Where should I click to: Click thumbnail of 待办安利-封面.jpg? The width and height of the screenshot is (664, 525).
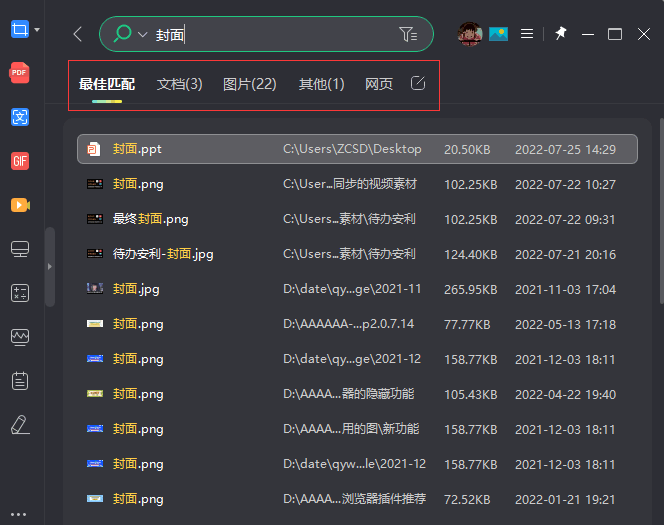click(95, 254)
